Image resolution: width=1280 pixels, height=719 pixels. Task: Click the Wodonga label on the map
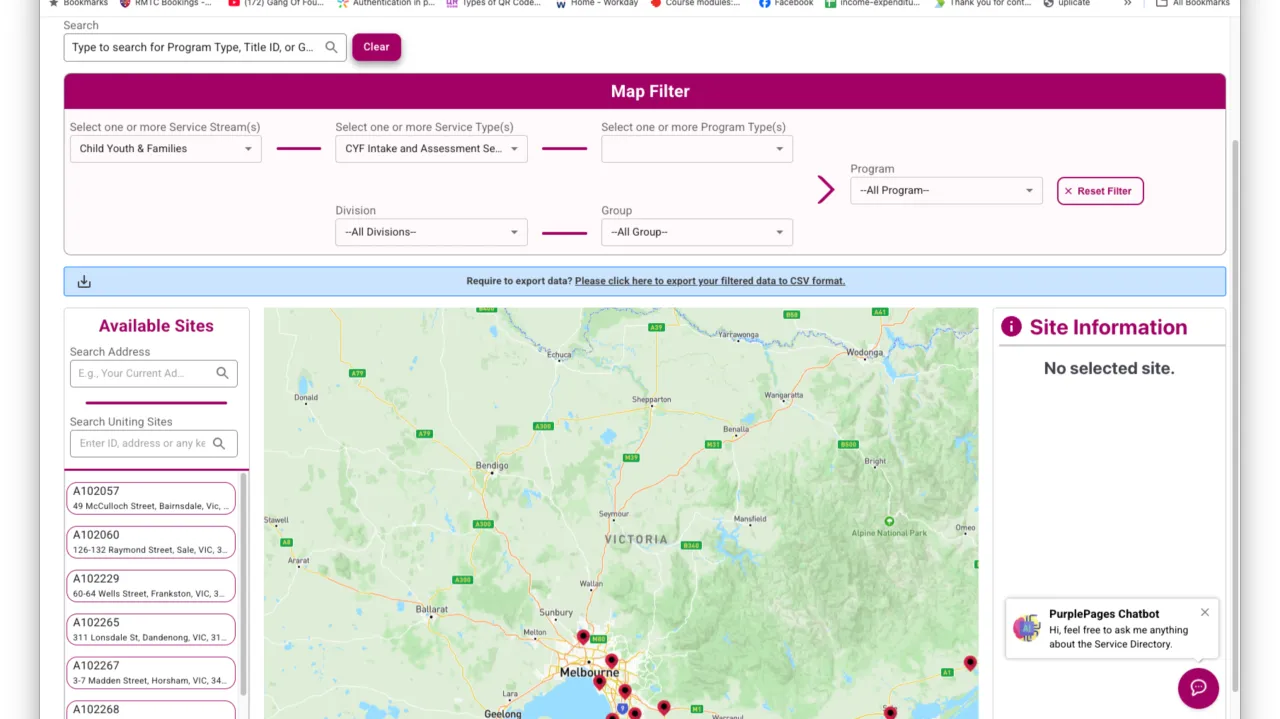[x=865, y=353]
